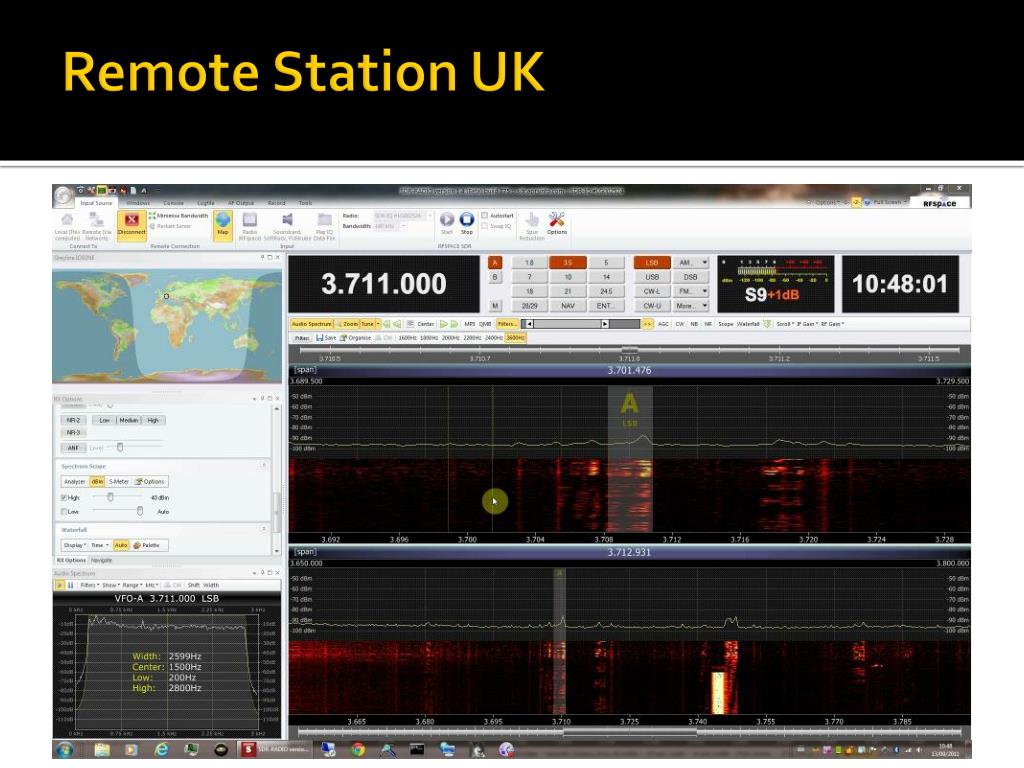Click the Organise filters icon
The height and width of the screenshot is (768, 1024).
coord(344,338)
